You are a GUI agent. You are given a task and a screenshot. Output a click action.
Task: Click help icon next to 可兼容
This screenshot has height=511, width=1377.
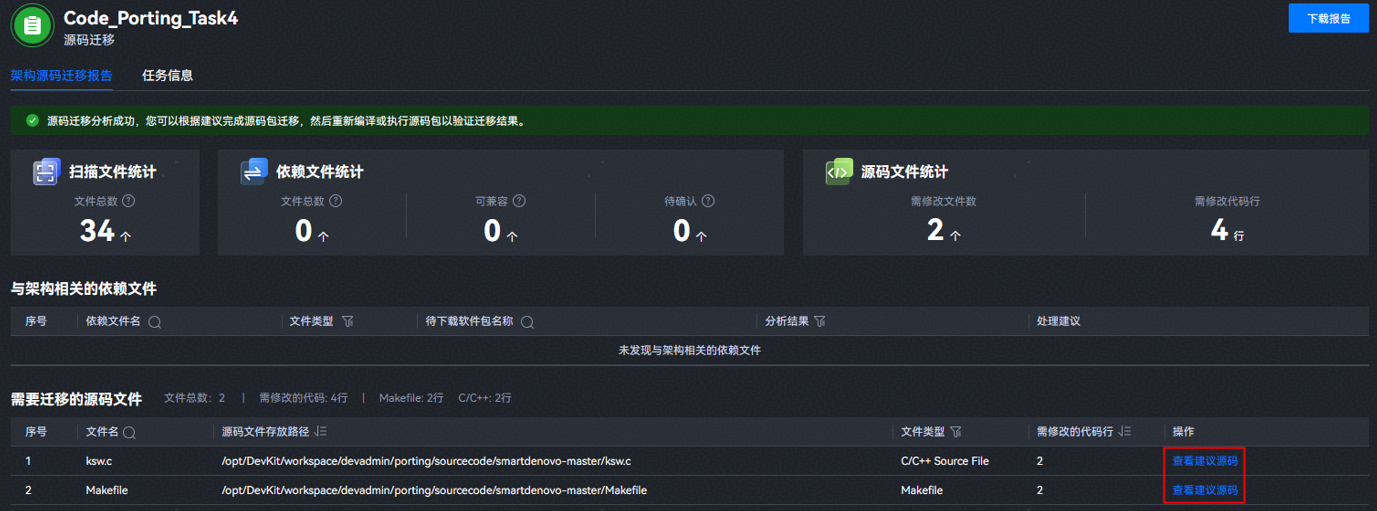coord(519,201)
